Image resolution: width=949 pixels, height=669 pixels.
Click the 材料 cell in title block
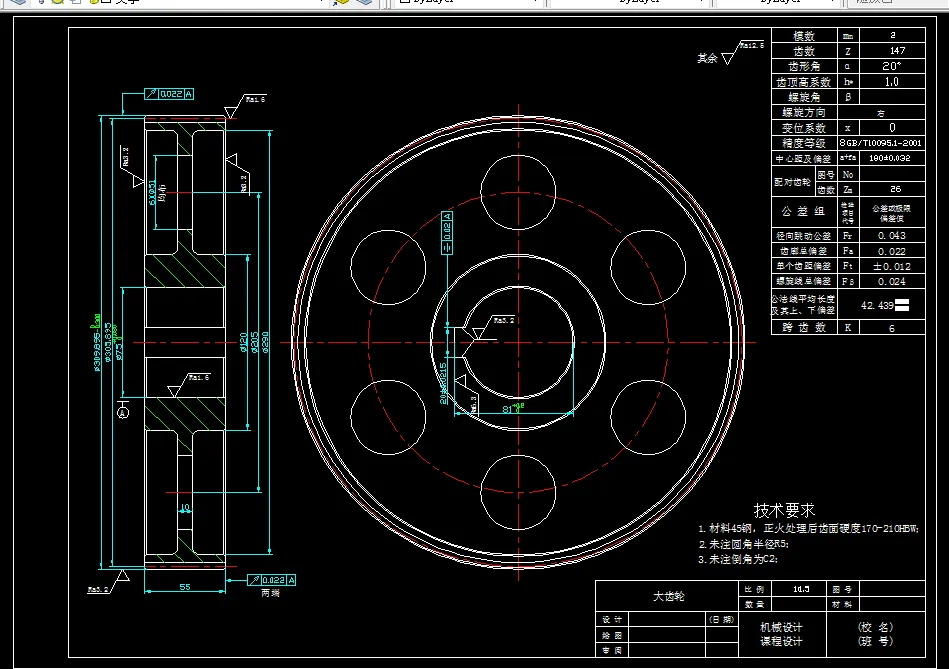tap(842, 604)
